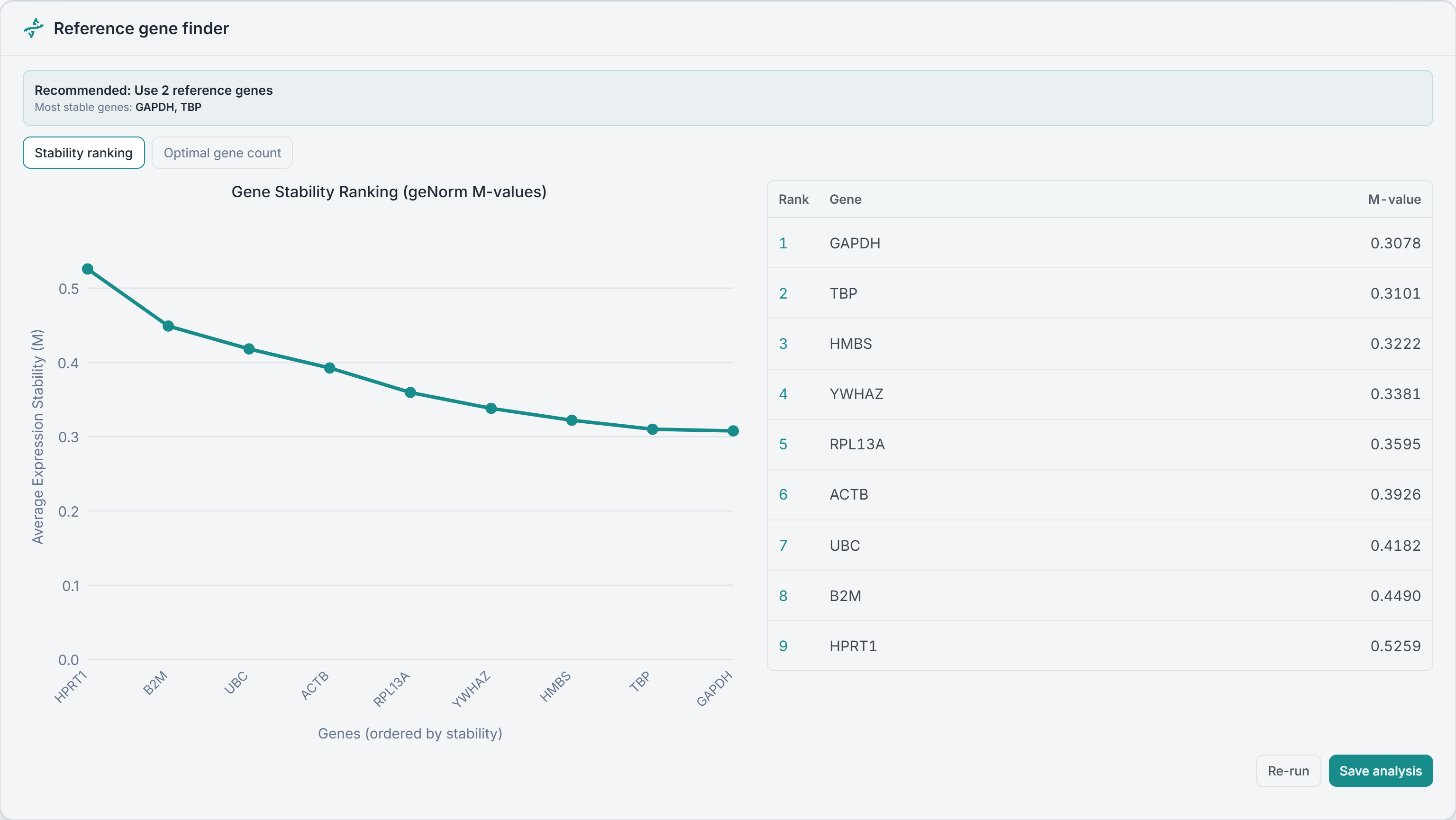
Task: Click the DNA helix logo icon
Action: click(x=33, y=28)
